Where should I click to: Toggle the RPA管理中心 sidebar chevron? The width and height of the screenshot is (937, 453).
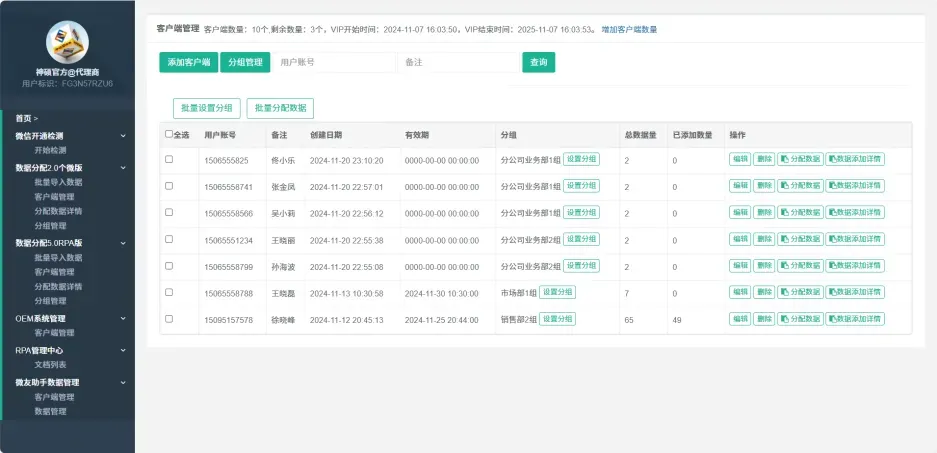click(x=123, y=351)
